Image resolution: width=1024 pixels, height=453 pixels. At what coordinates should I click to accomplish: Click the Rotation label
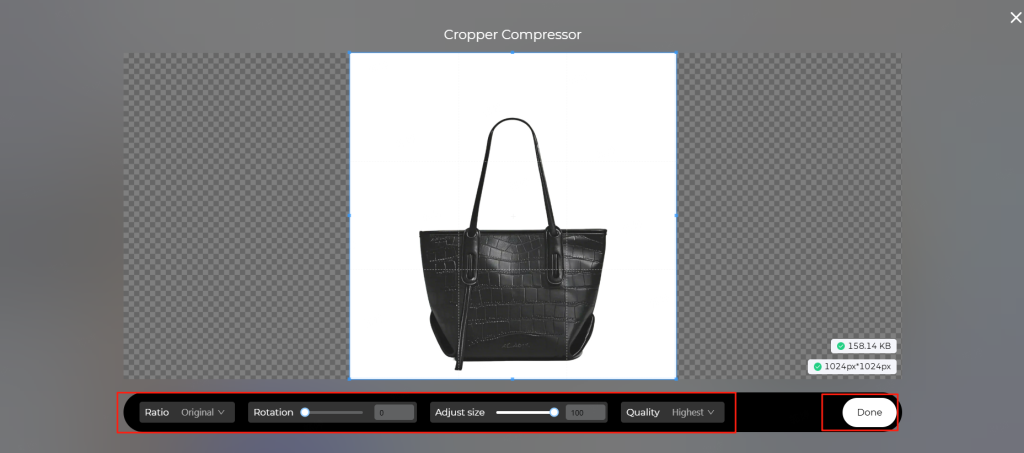pos(273,413)
